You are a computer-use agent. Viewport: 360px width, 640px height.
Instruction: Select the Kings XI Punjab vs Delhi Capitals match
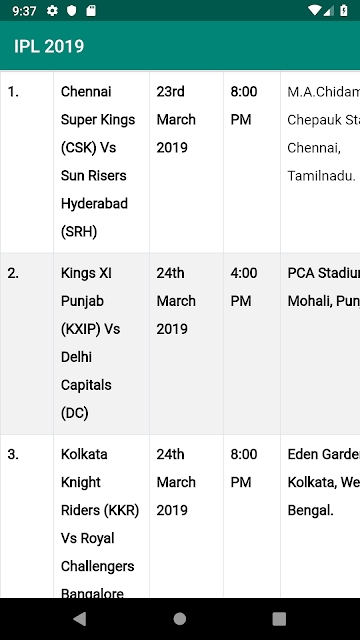pos(101,343)
